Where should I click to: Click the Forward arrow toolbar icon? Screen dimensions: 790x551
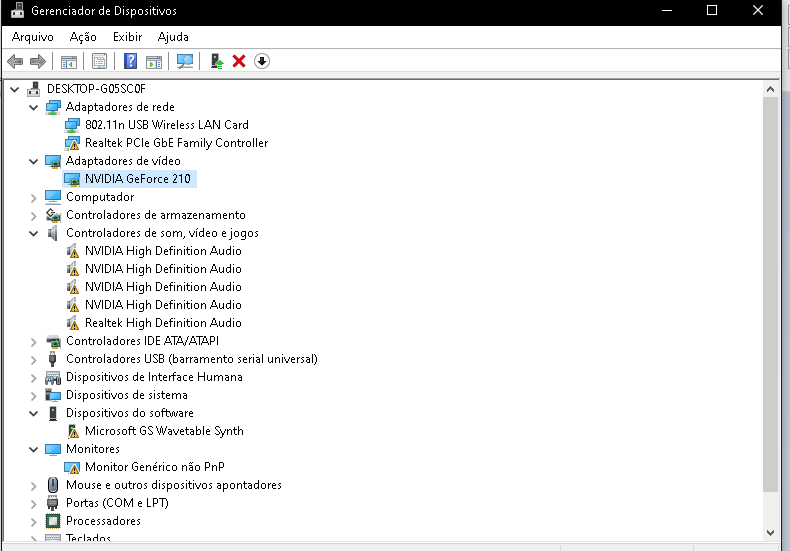[38, 61]
